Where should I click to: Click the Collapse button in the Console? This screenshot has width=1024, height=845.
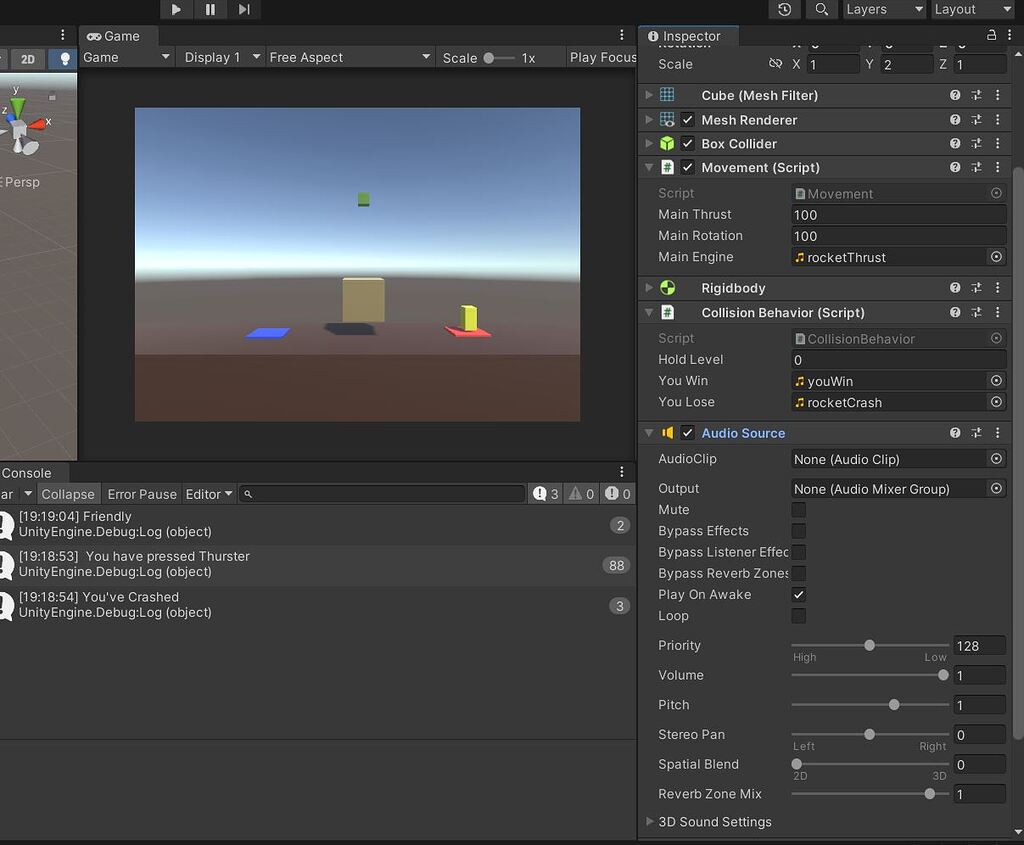coord(68,493)
